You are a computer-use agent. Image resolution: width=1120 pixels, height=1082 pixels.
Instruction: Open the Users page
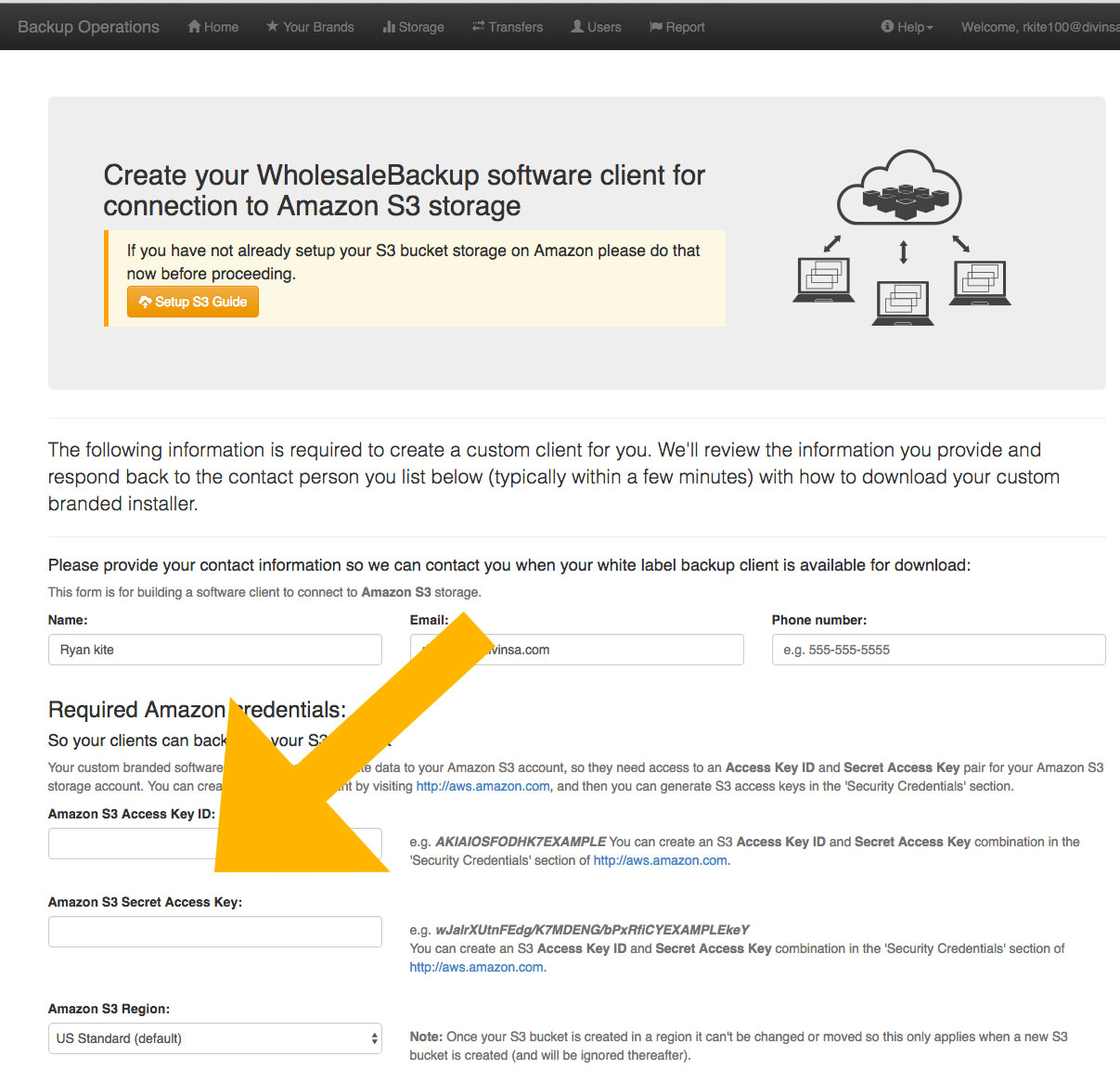coord(596,27)
